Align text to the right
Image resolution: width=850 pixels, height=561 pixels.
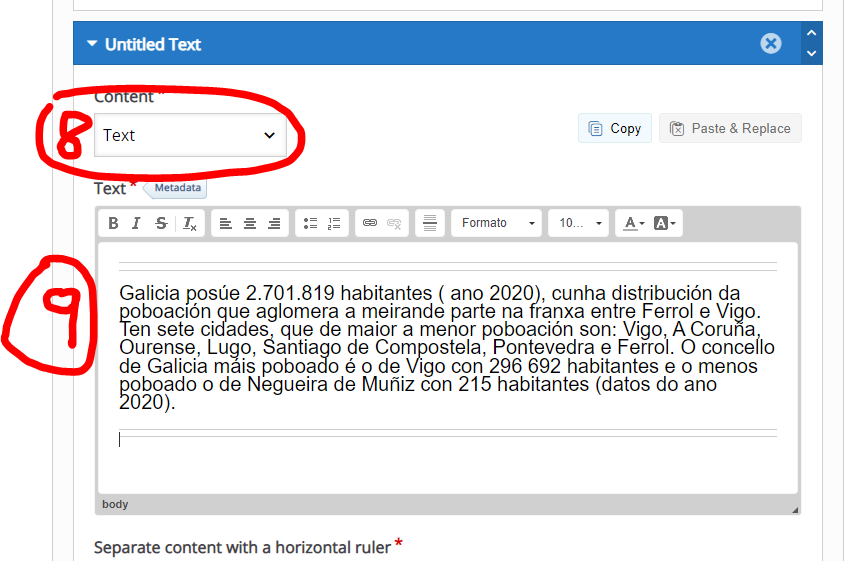pos(274,223)
